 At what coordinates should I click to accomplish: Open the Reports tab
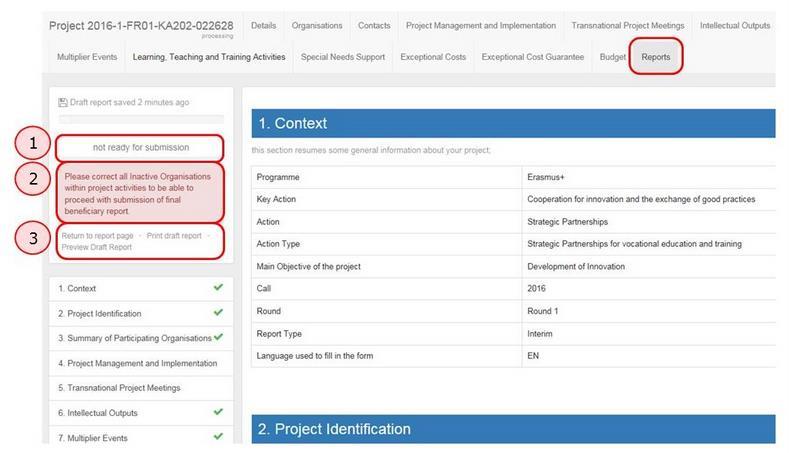[656, 57]
